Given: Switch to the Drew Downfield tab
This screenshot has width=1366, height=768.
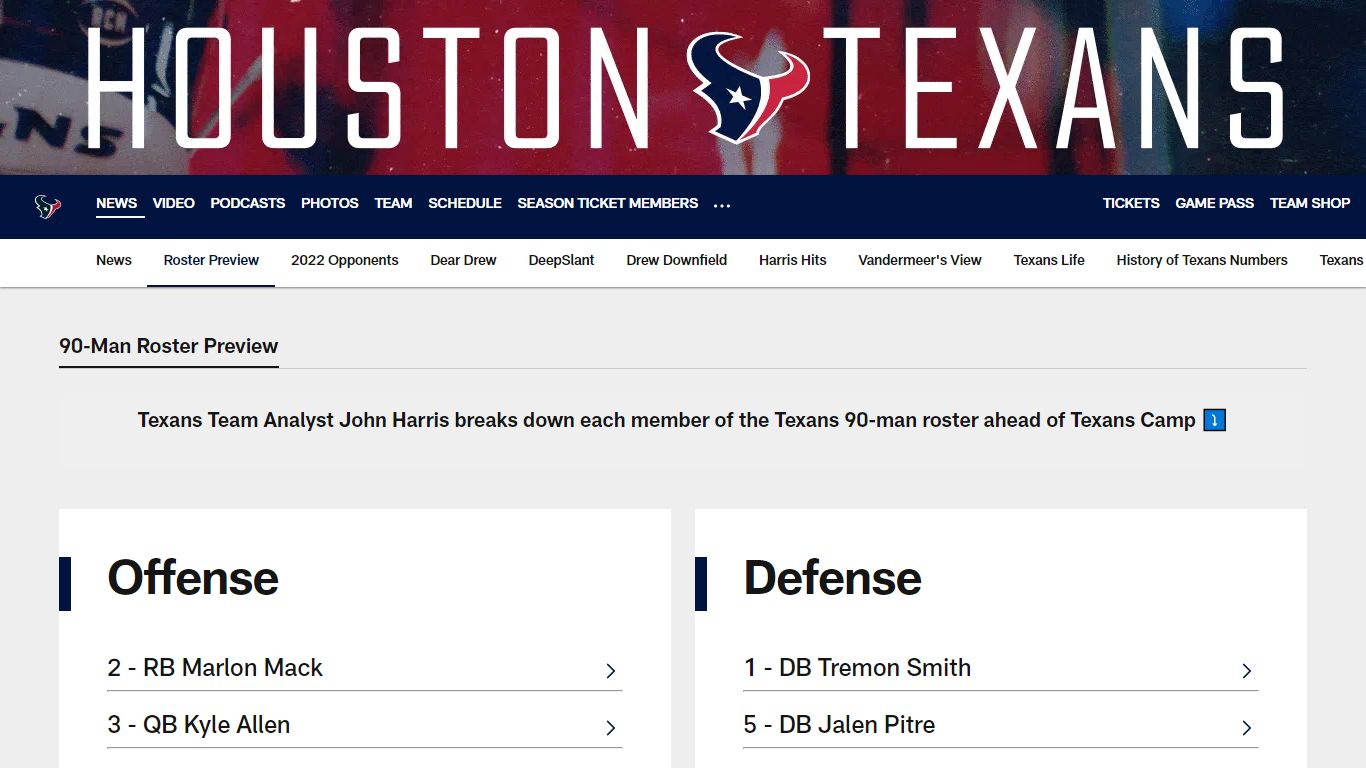Looking at the screenshot, I should coord(677,260).
